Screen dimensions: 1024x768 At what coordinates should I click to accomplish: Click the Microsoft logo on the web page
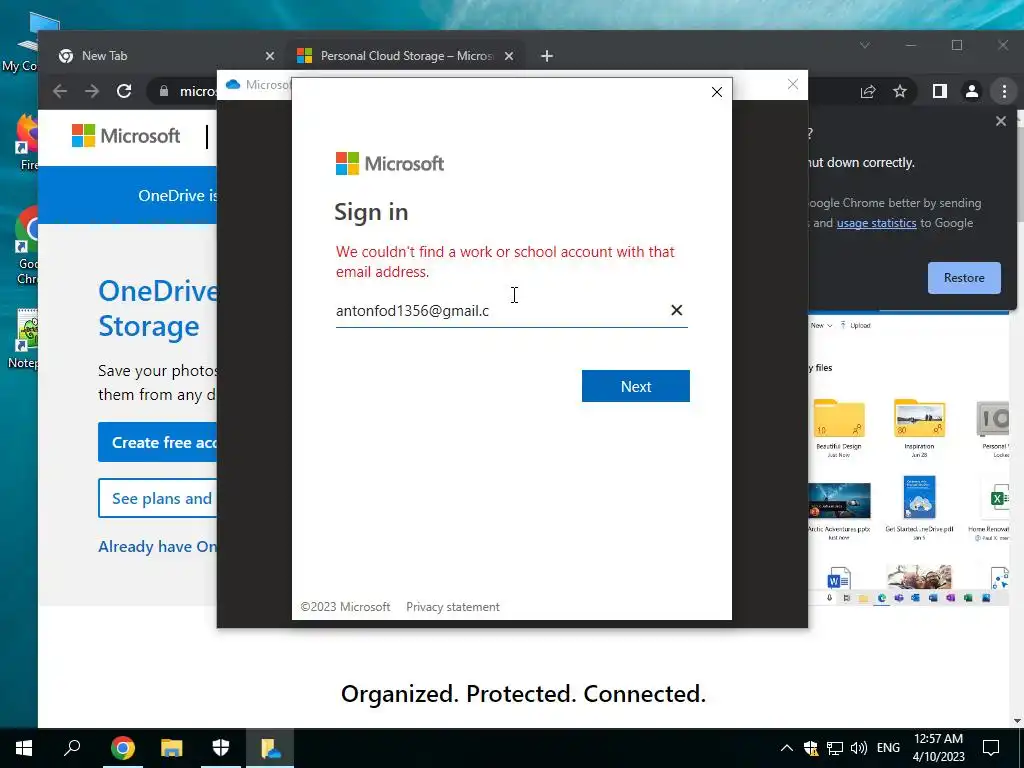(x=126, y=136)
